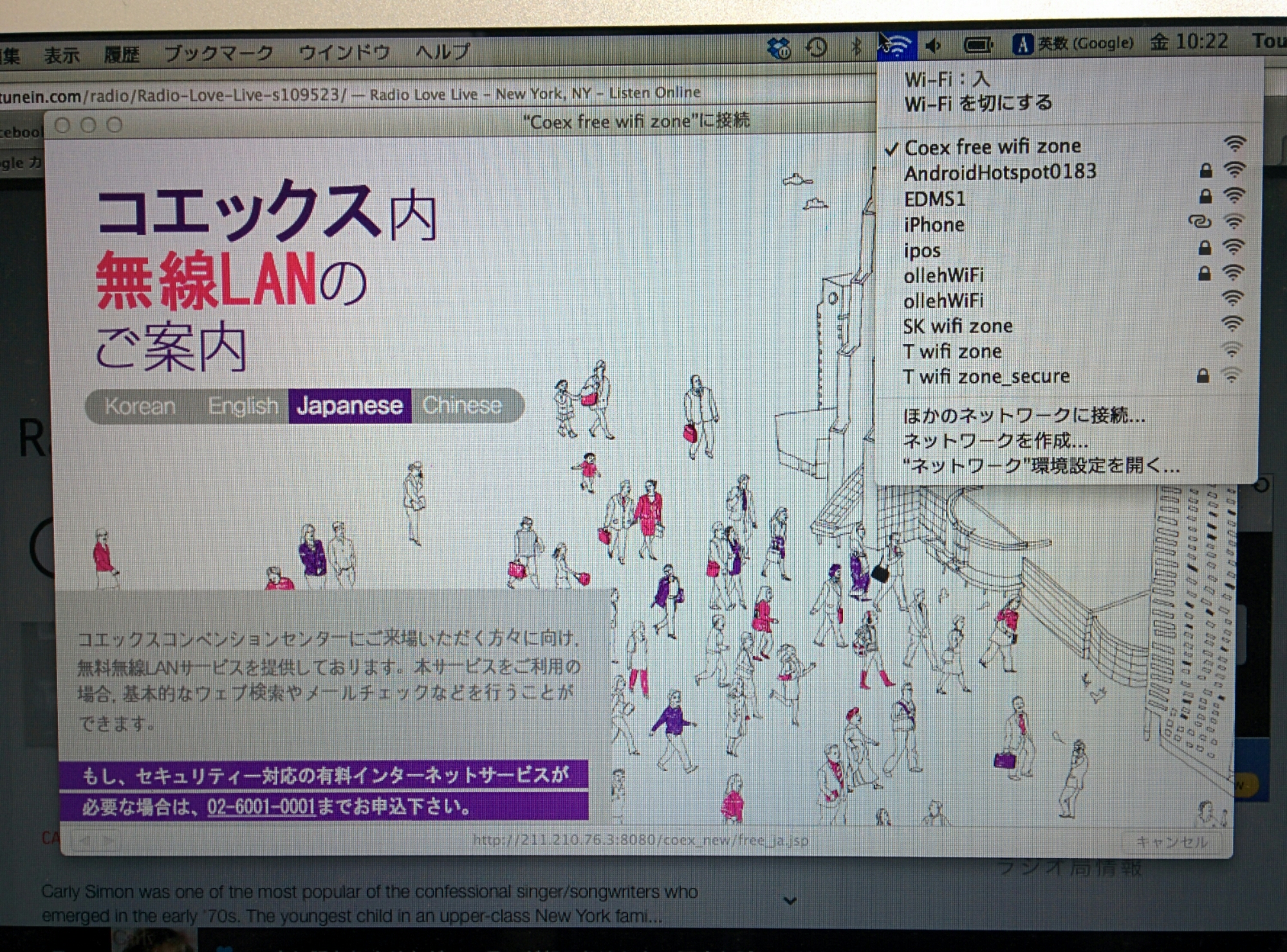Click the signal strength icon of Coex free wifi zone
Image resolution: width=1287 pixels, height=952 pixels.
coord(1235,143)
